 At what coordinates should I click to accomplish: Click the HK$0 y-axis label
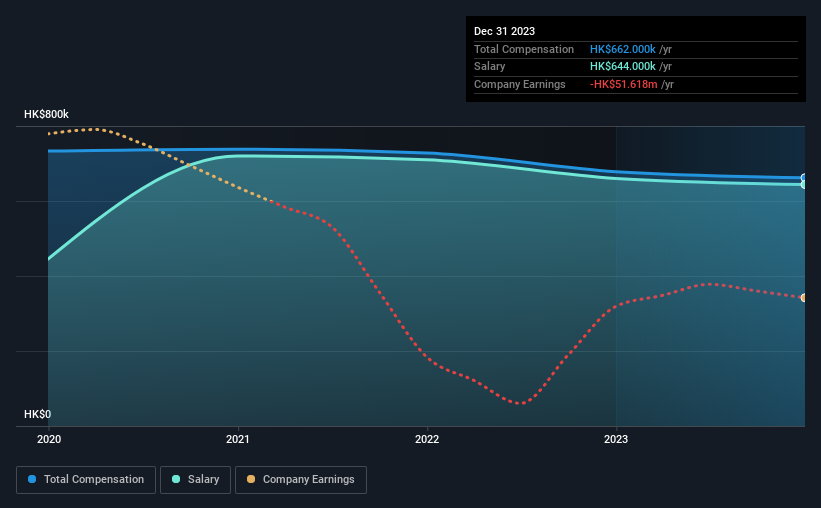(x=38, y=414)
